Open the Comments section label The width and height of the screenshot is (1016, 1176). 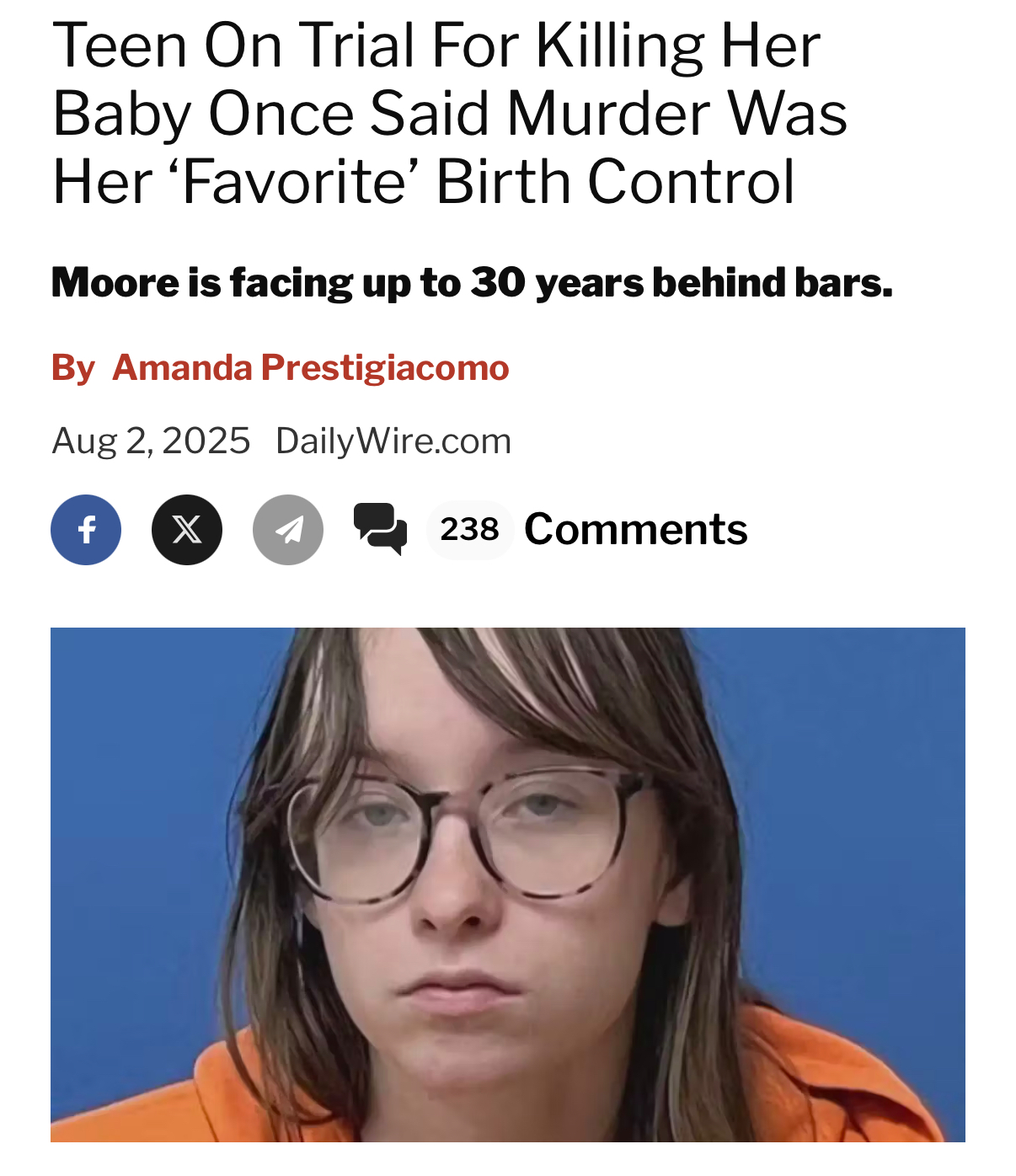636,530
